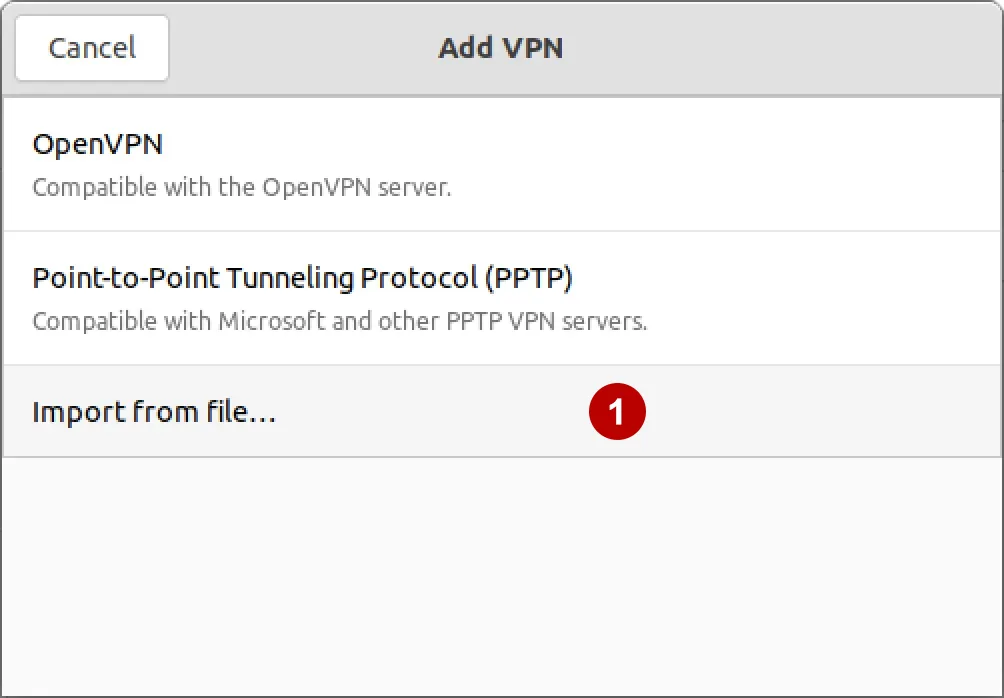Click the Add VPN dialog title
The image size is (1004, 698).
501,47
